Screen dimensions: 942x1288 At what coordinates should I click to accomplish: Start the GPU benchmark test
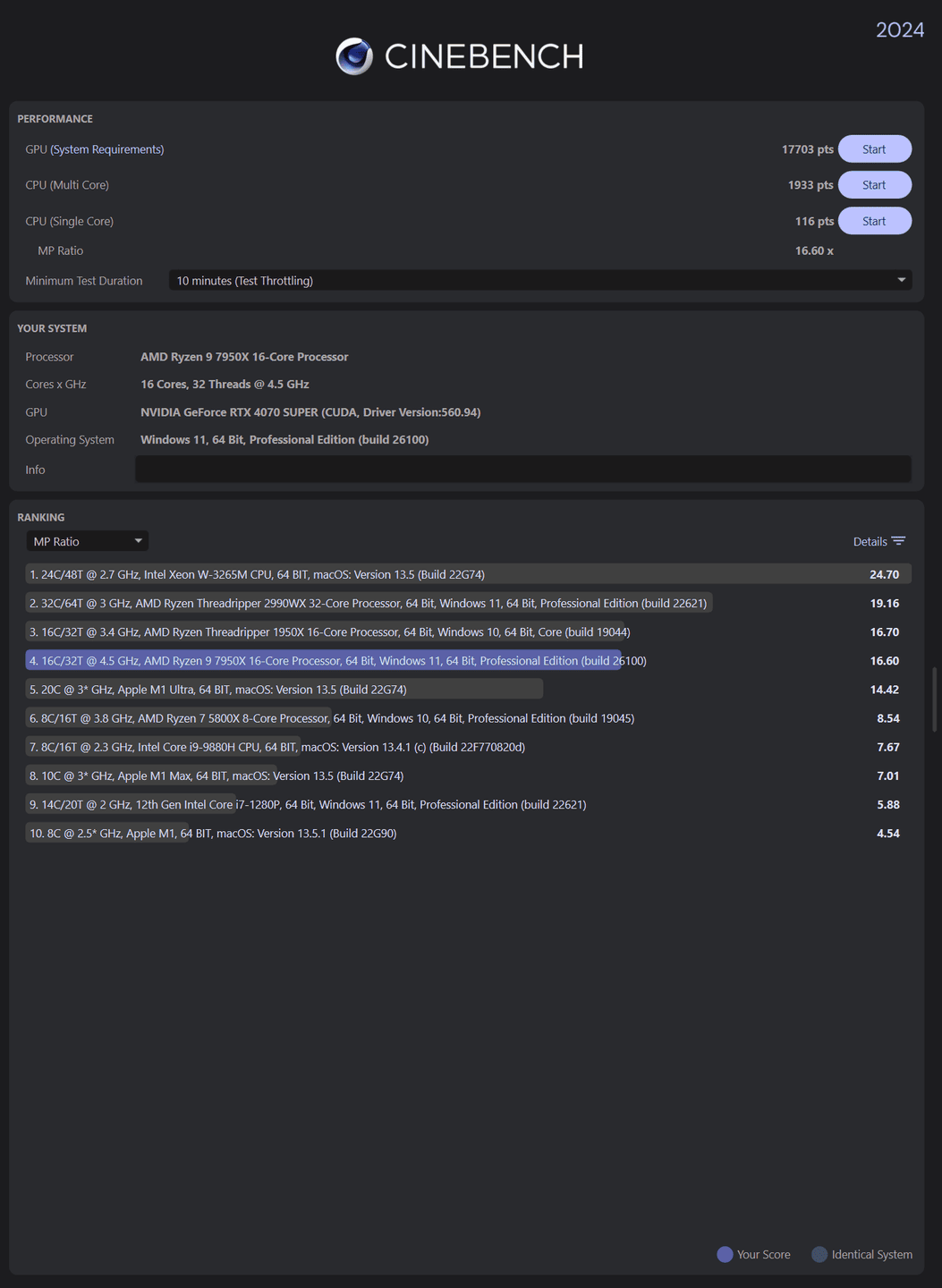point(874,149)
